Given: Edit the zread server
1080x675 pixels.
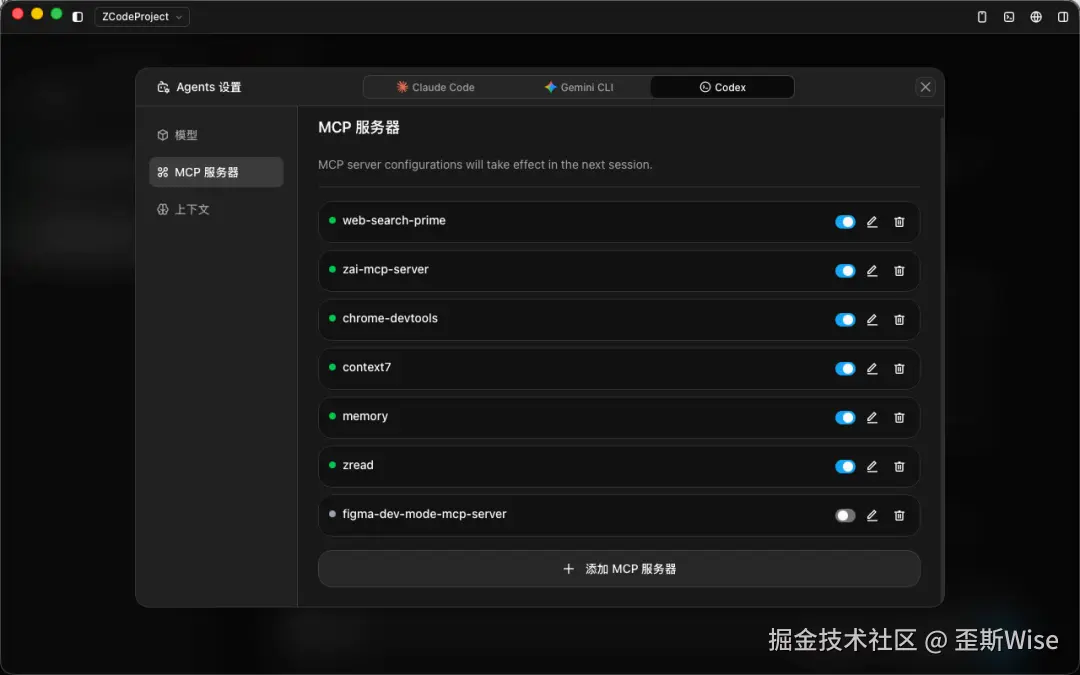Looking at the screenshot, I should click(x=872, y=466).
